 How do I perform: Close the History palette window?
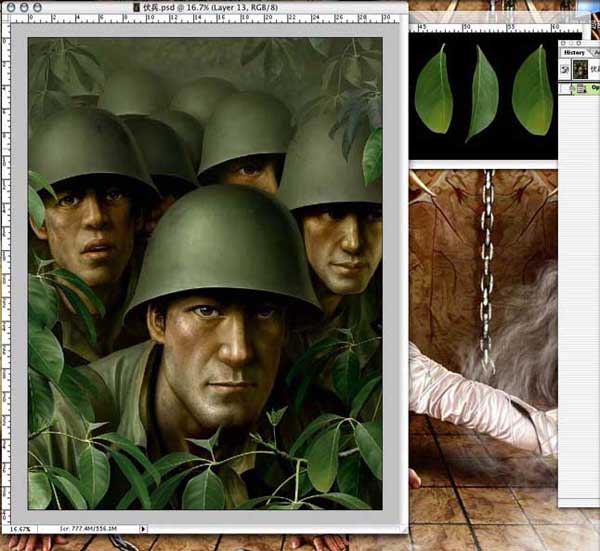(563, 43)
